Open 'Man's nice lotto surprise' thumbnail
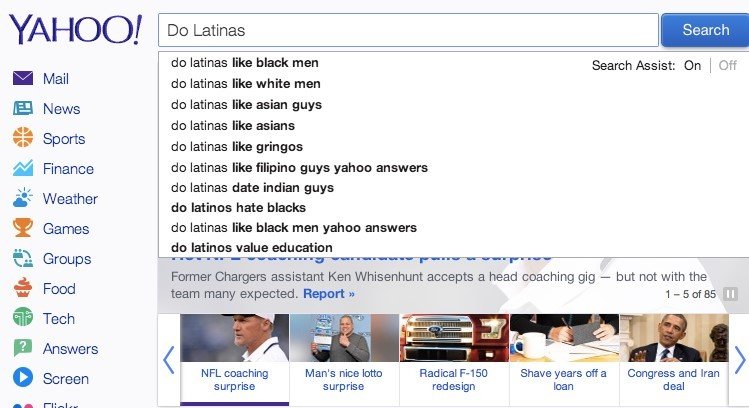Viewport: 749px width, 408px height. coord(344,359)
